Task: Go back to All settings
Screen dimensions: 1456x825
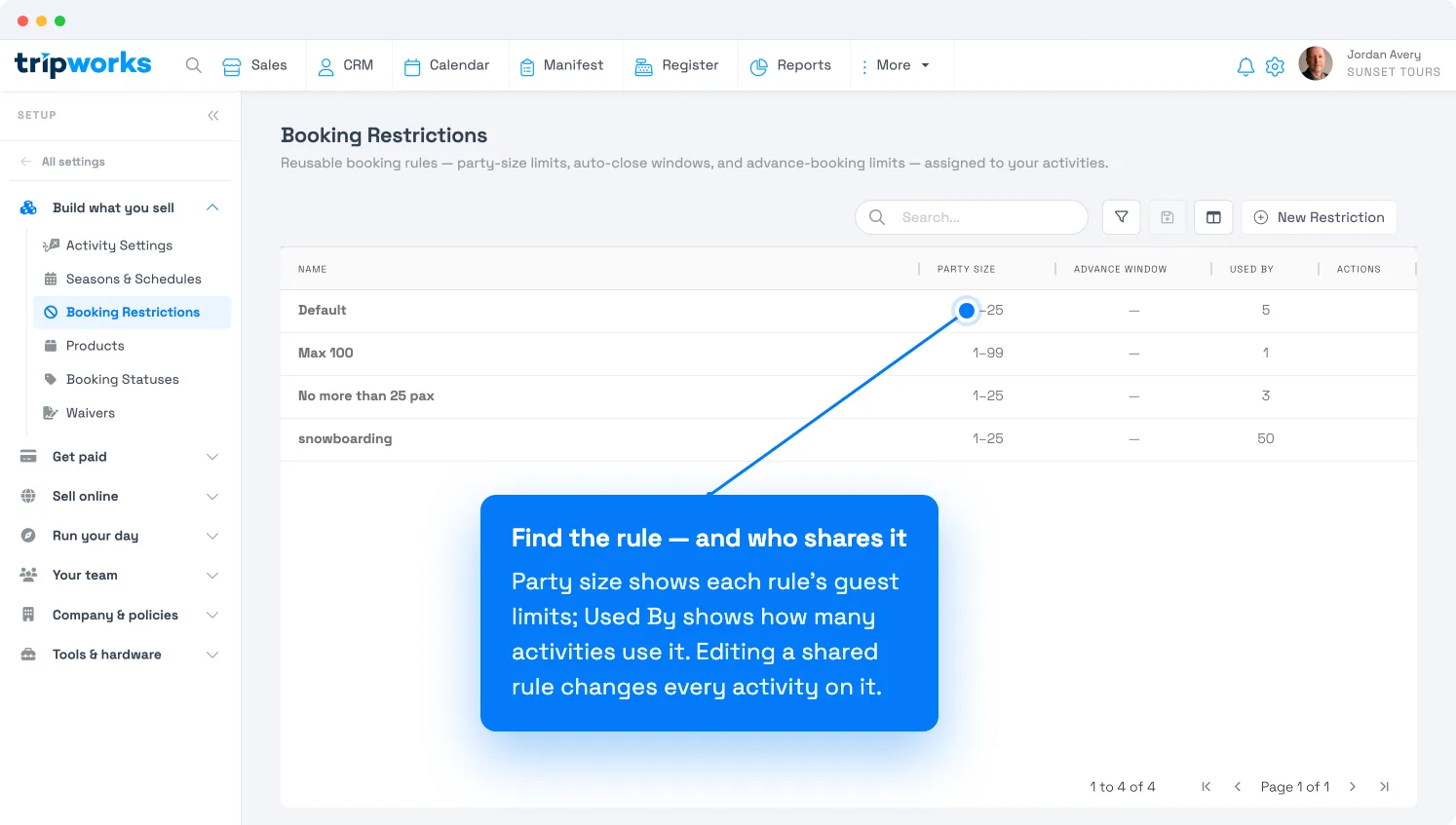Action: click(x=62, y=162)
